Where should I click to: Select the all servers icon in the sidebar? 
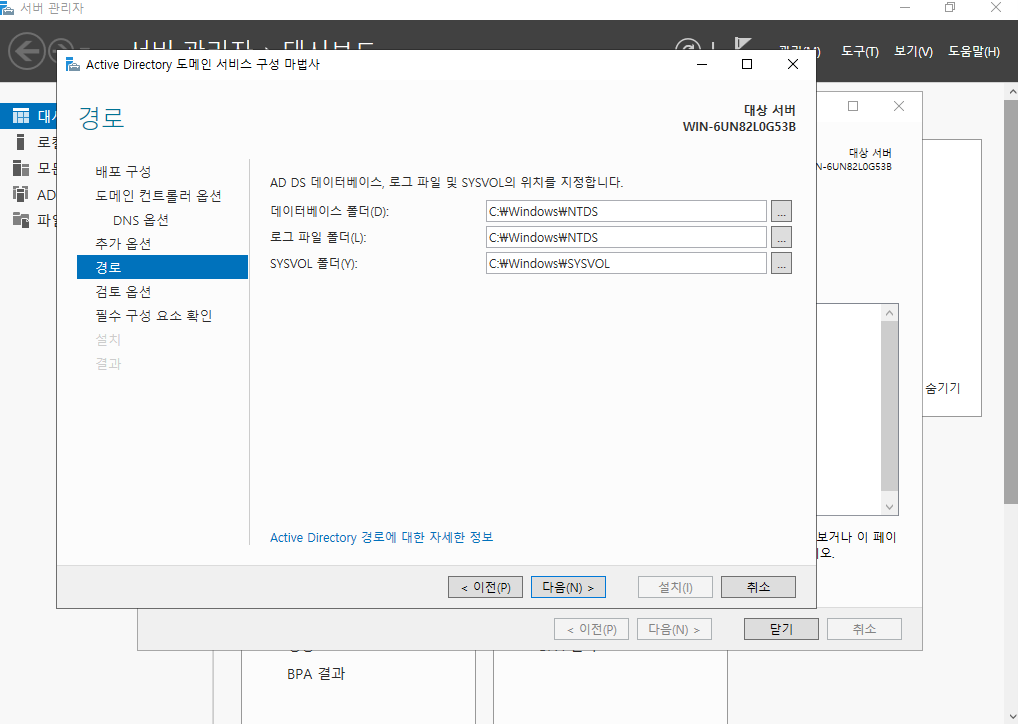21,168
